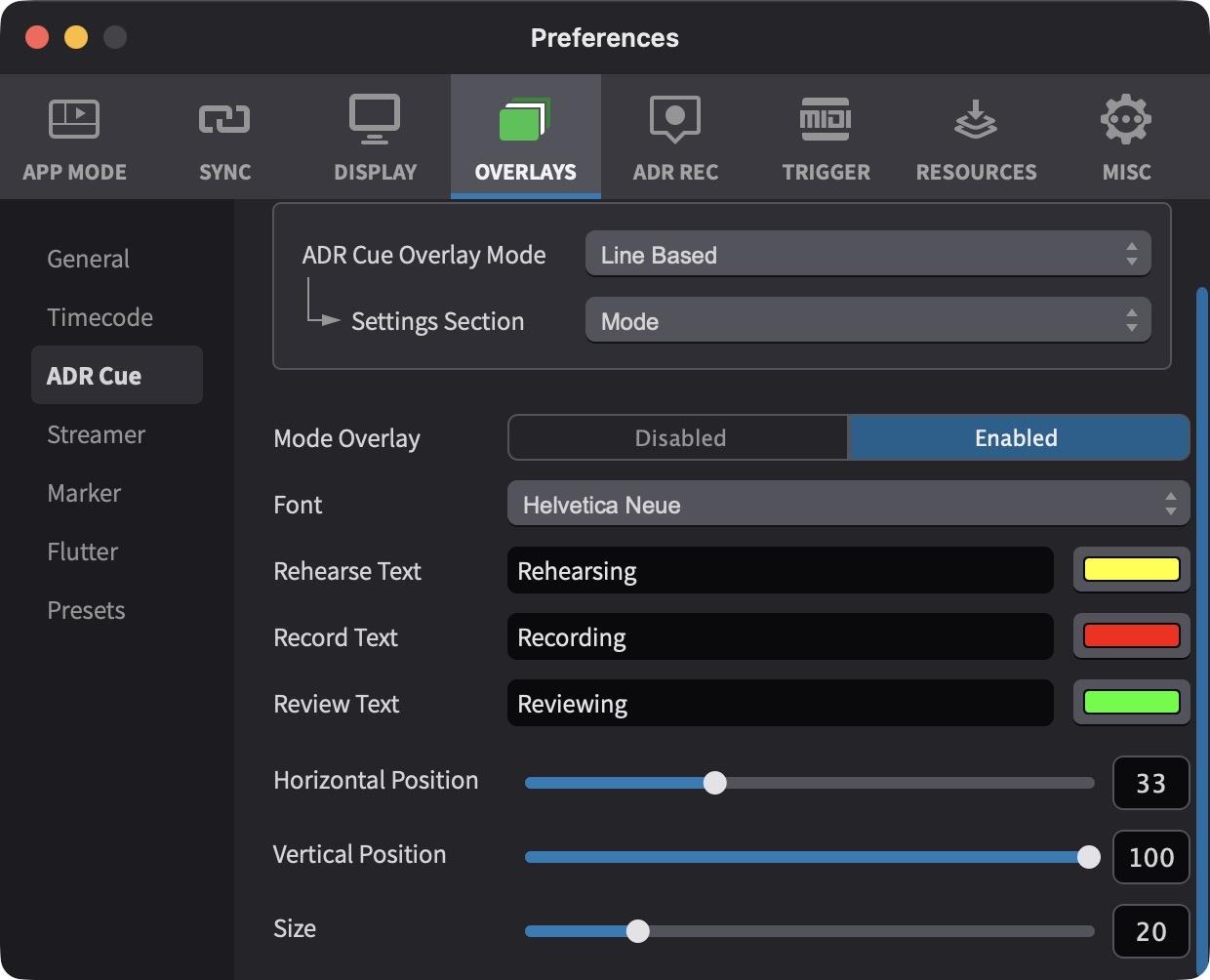Open the ADR Cue Overlay Mode dropdown

(x=868, y=255)
